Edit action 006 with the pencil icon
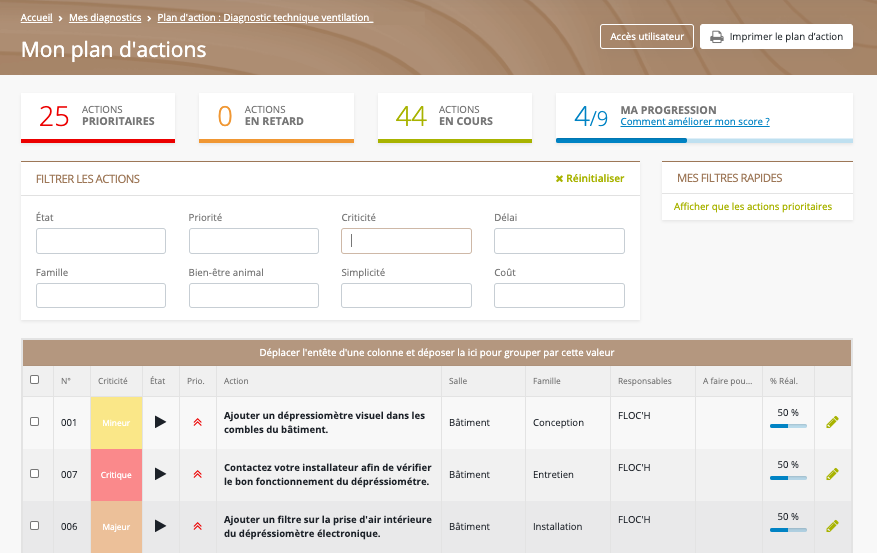 pos(832,526)
